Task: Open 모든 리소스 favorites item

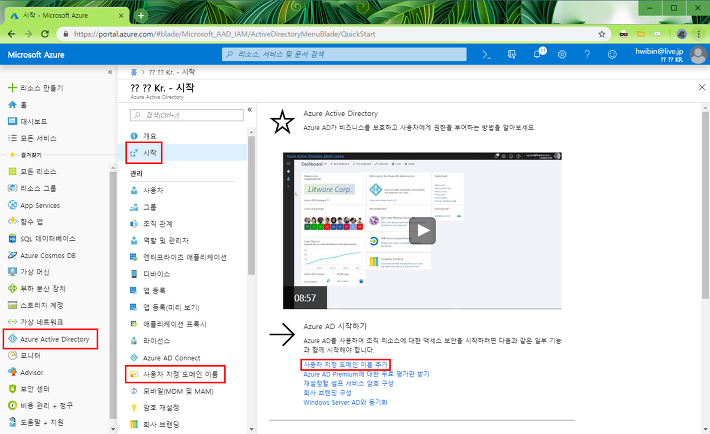Action: 33,172
